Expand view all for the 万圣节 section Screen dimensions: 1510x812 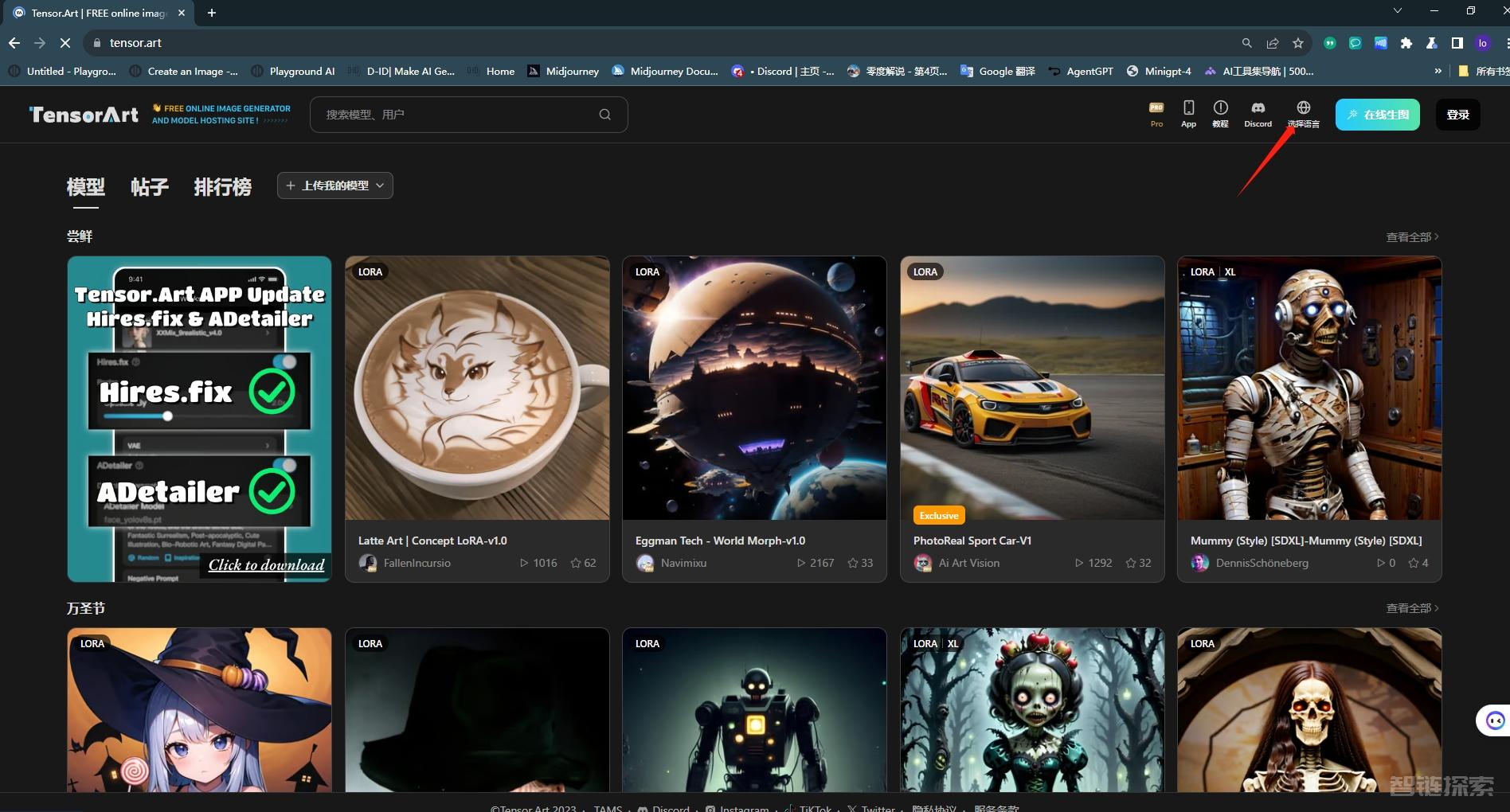coord(1412,608)
